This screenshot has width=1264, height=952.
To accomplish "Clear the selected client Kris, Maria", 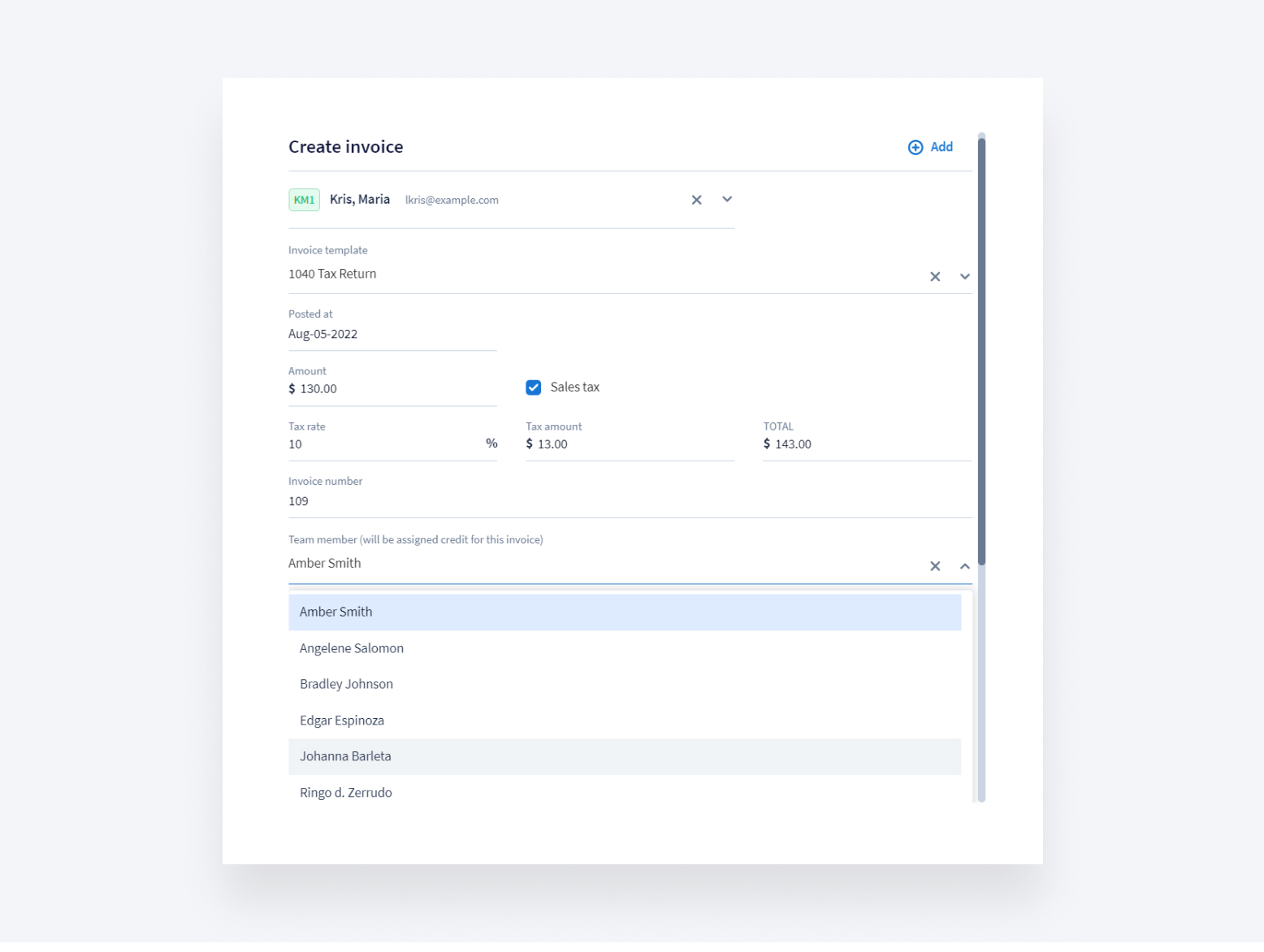I will coord(696,200).
